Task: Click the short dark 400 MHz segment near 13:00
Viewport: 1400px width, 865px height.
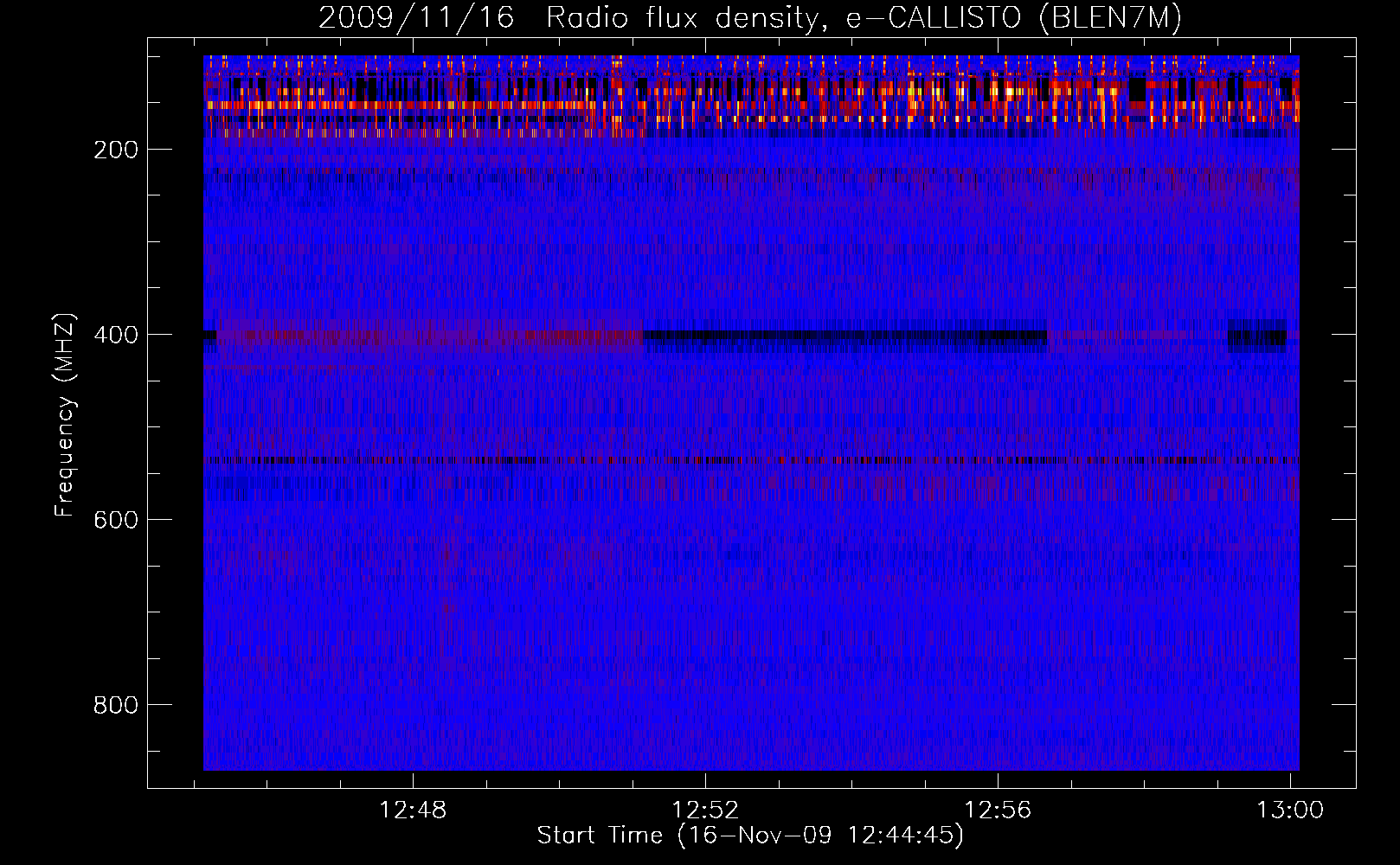Action: tap(1257, 335)
